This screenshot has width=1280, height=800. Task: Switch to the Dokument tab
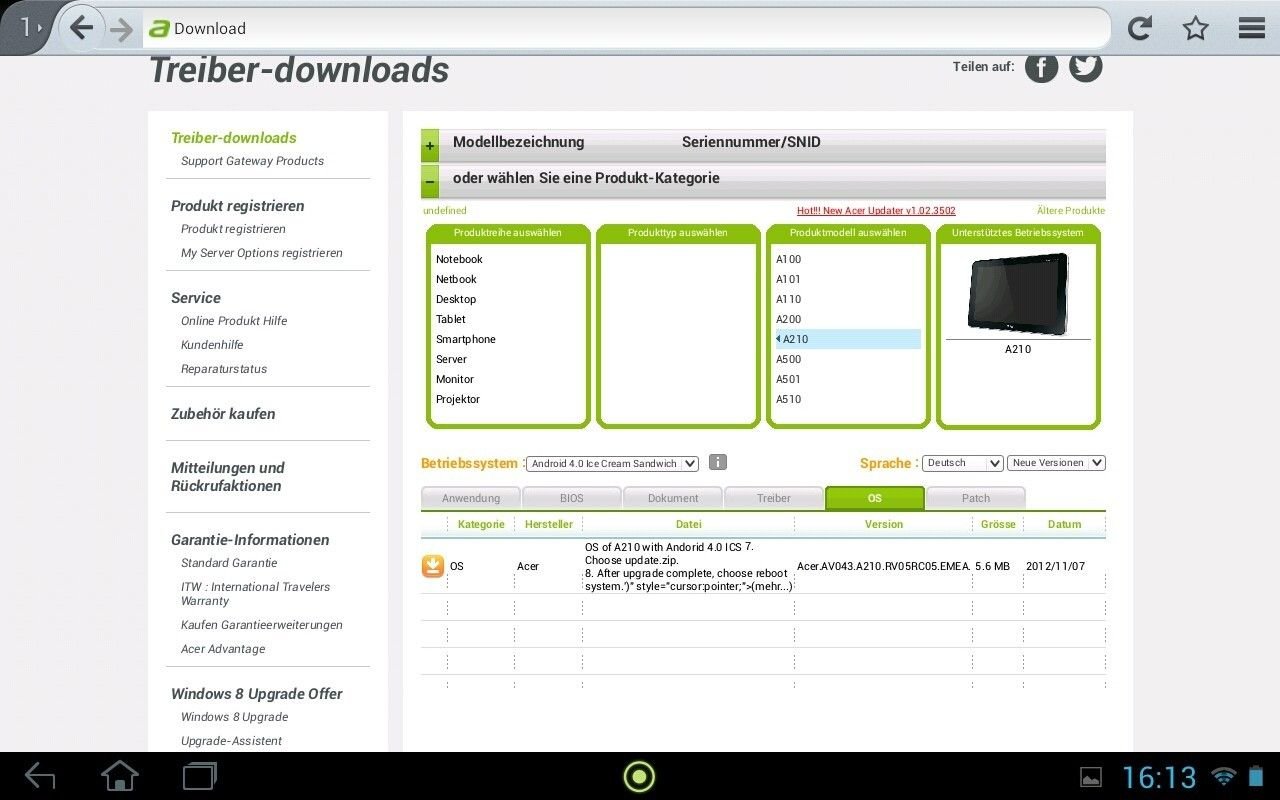tap(673, 498)
